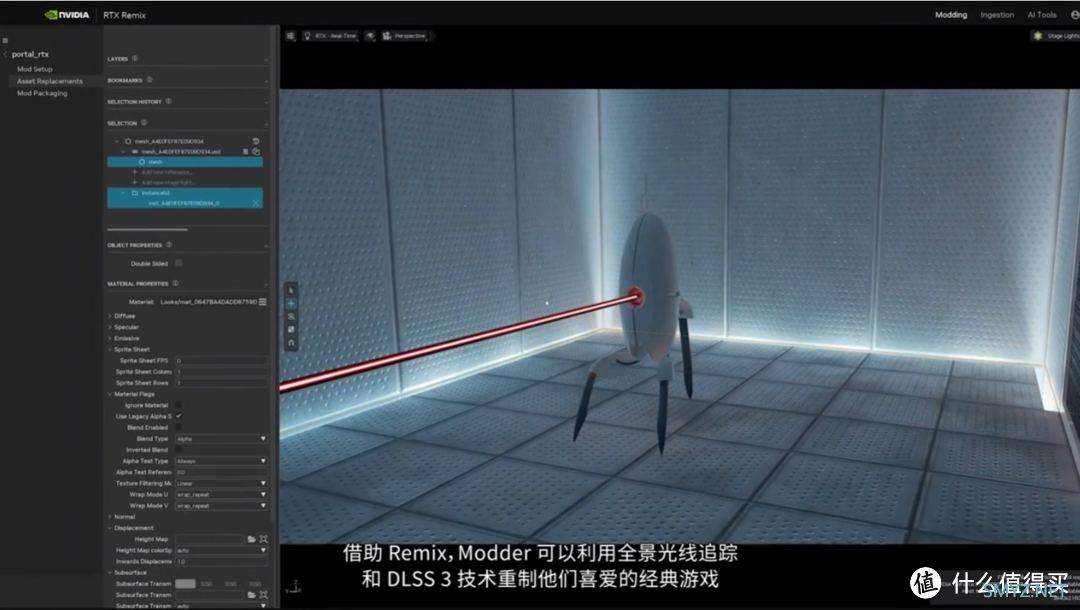Toggle the Inverted Blend checkbox

pyautogui.click(x=178, y=450)
